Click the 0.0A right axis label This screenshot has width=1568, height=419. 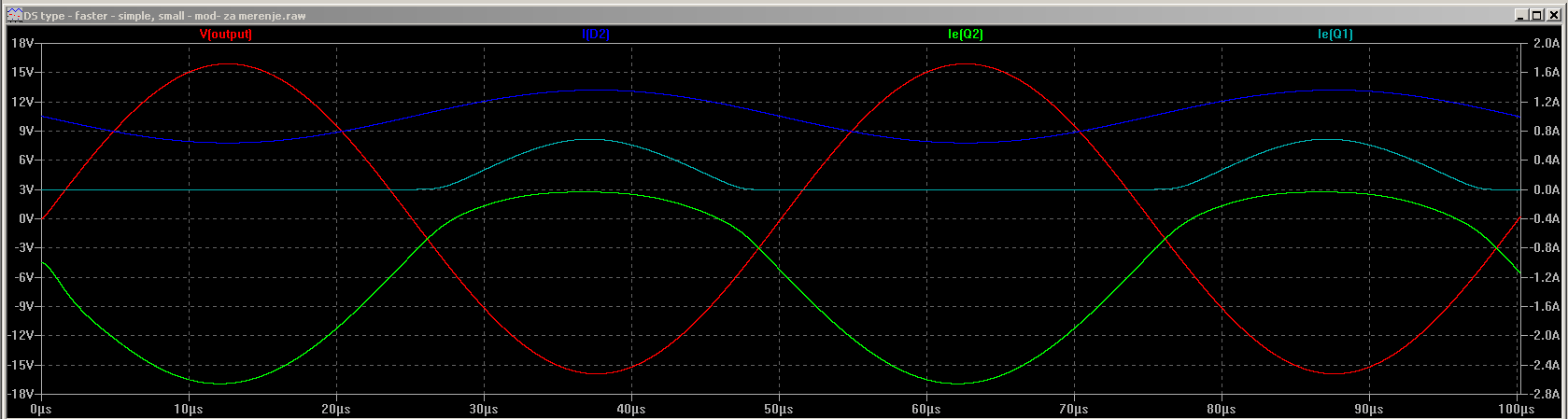[x=1547, y=189]
